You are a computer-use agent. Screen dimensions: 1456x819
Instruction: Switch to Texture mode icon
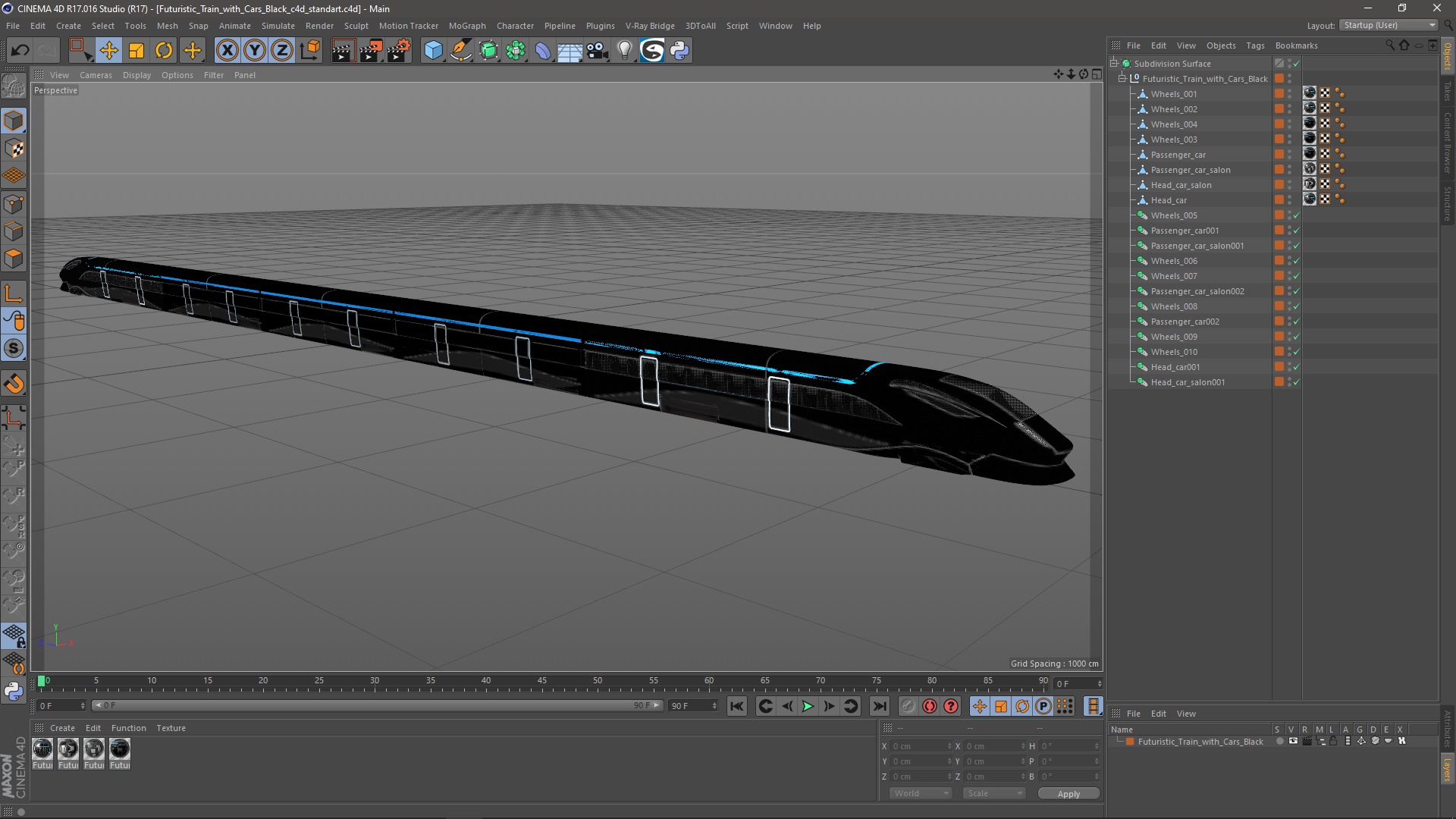pyautogui.click(x=14, y=149)
